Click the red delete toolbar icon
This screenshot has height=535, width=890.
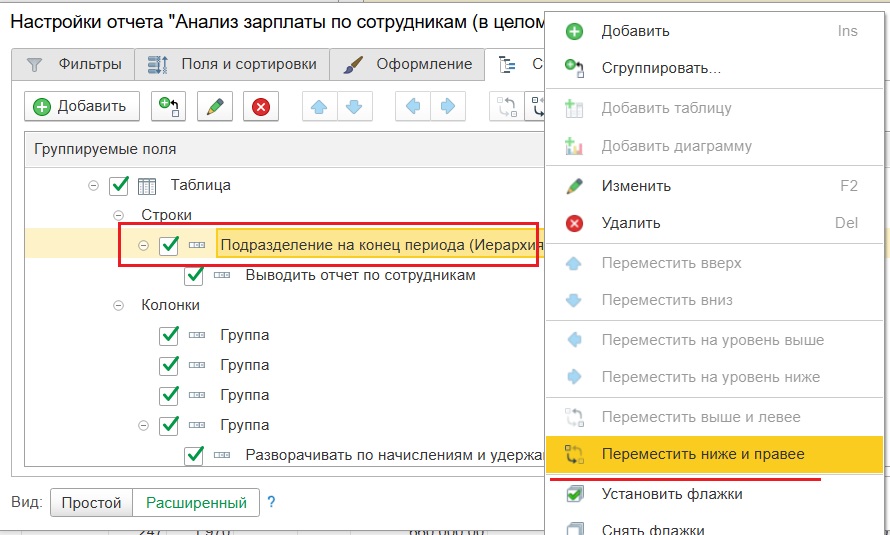261,106
